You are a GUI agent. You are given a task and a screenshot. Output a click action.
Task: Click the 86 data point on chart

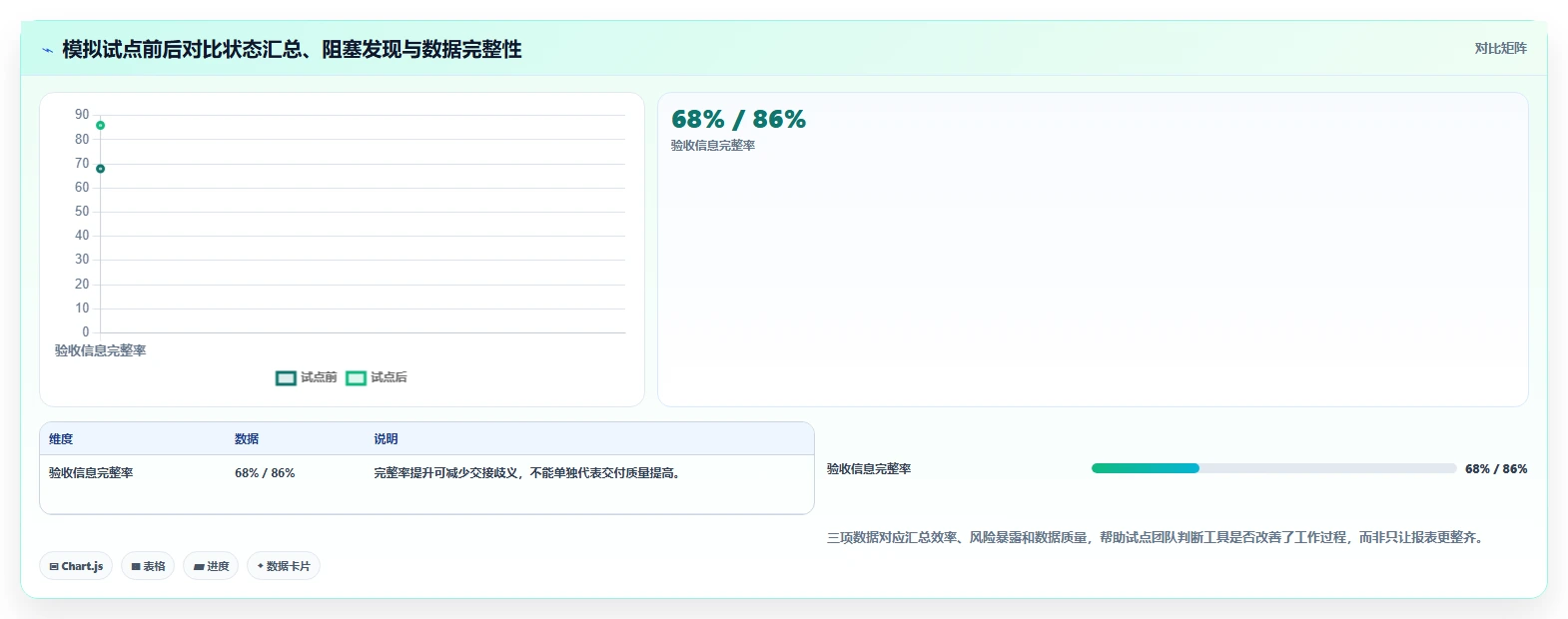pyautogui.click(x=100, y=125)
